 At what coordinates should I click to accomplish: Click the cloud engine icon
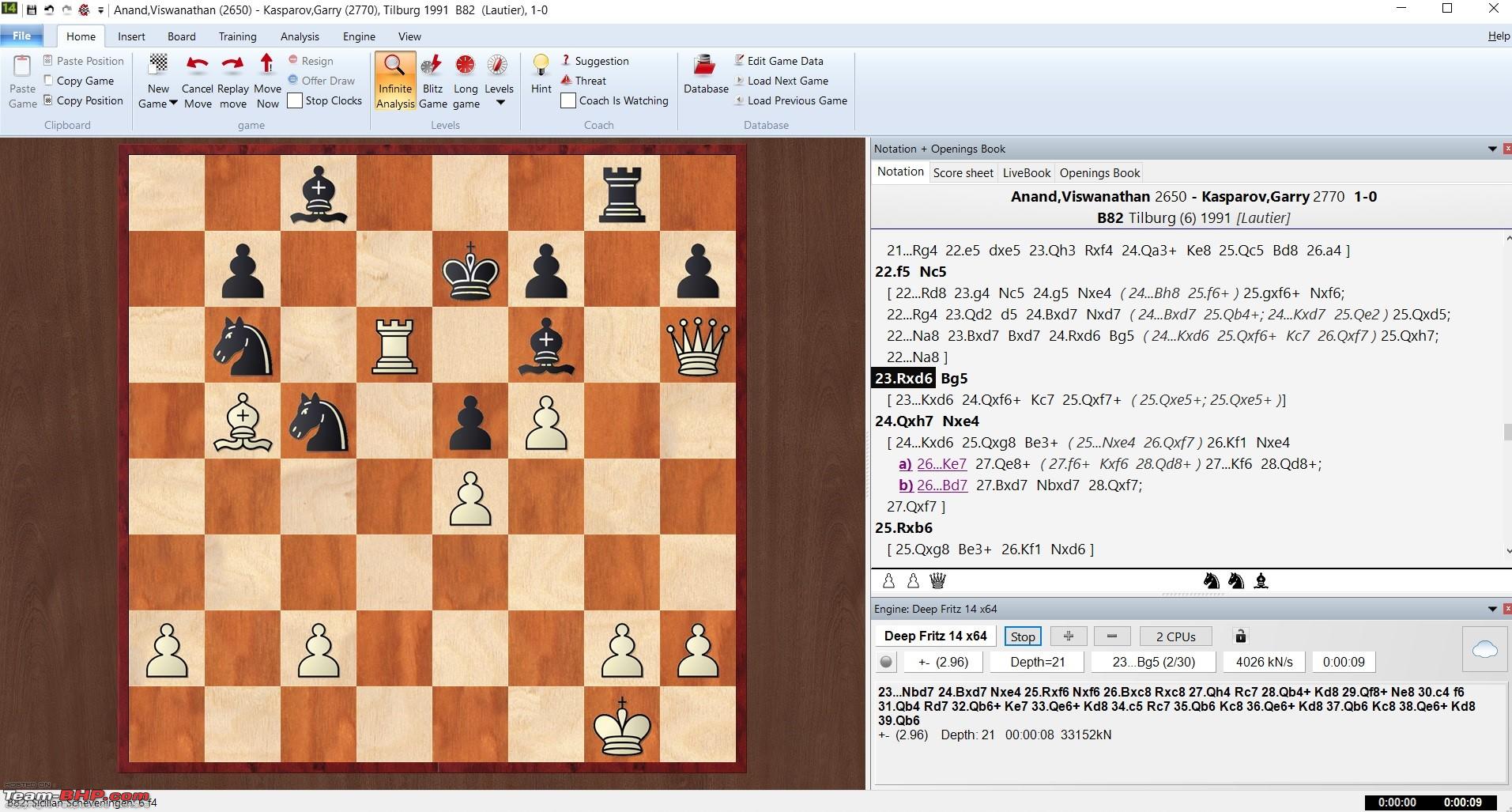[1485, 649]
